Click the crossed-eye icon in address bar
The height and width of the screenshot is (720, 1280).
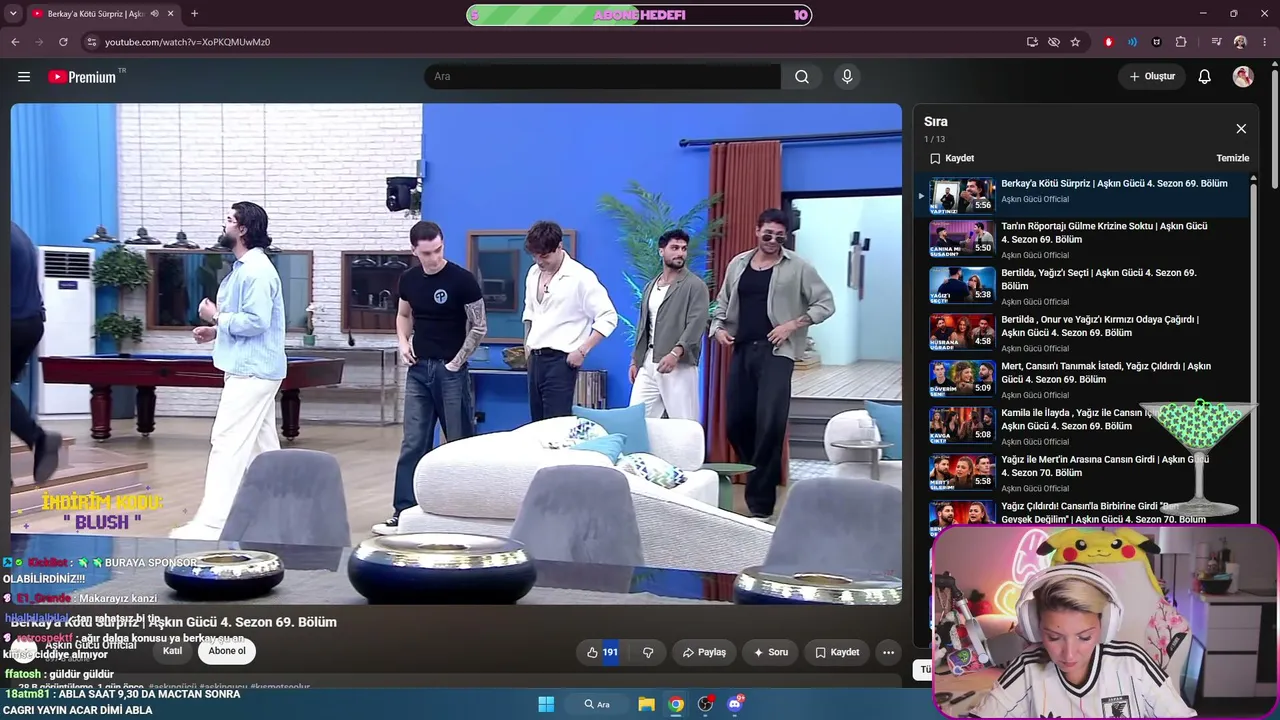(x=1054, y=42)
